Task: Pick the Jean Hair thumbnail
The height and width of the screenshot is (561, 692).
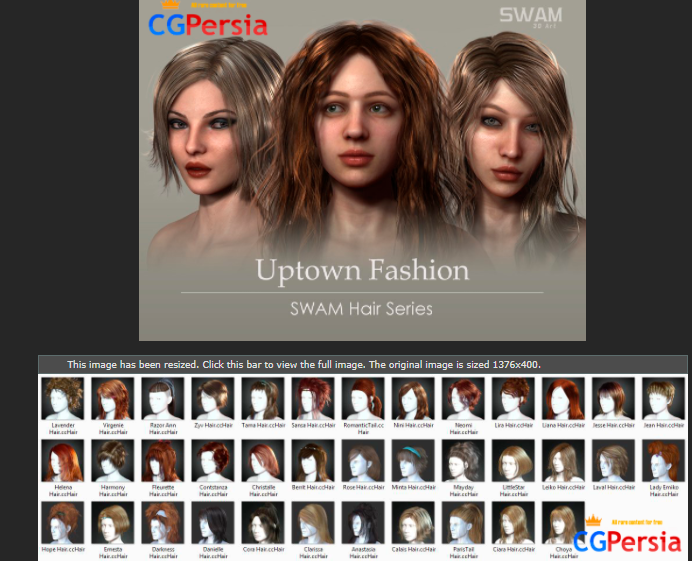Action: [x=664, y=399]
